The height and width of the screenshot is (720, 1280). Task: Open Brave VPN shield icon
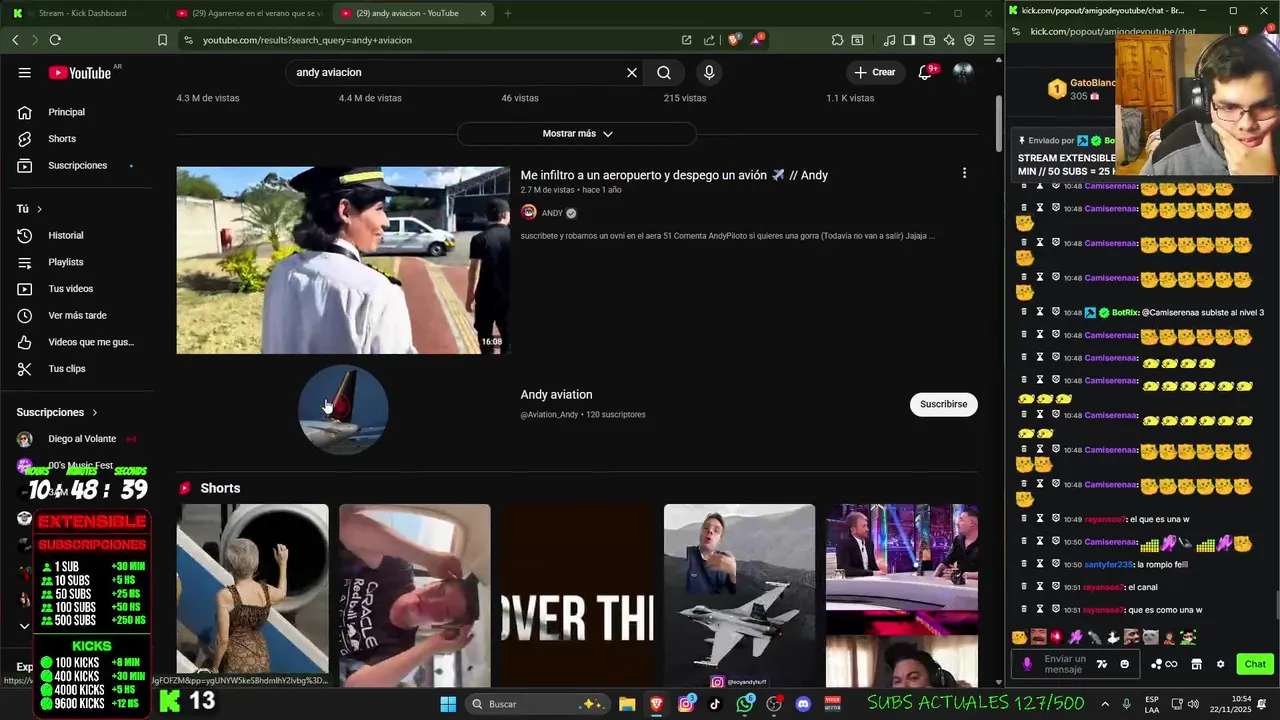(969, 40)
